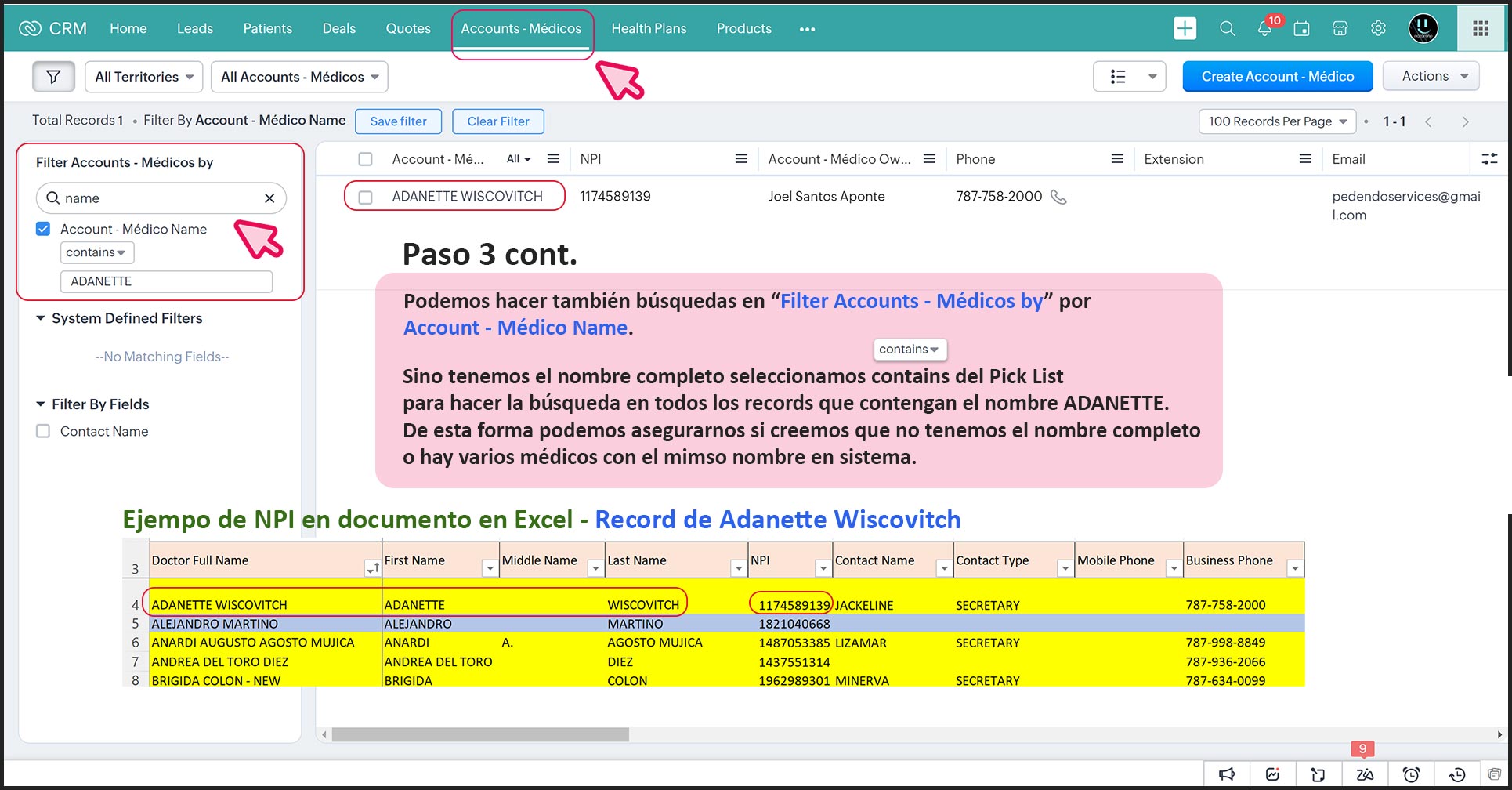Open the settings gear icon
The height and width of the screenshot is (790, 1512).
pyautogui.click(x=1378, y=29)
